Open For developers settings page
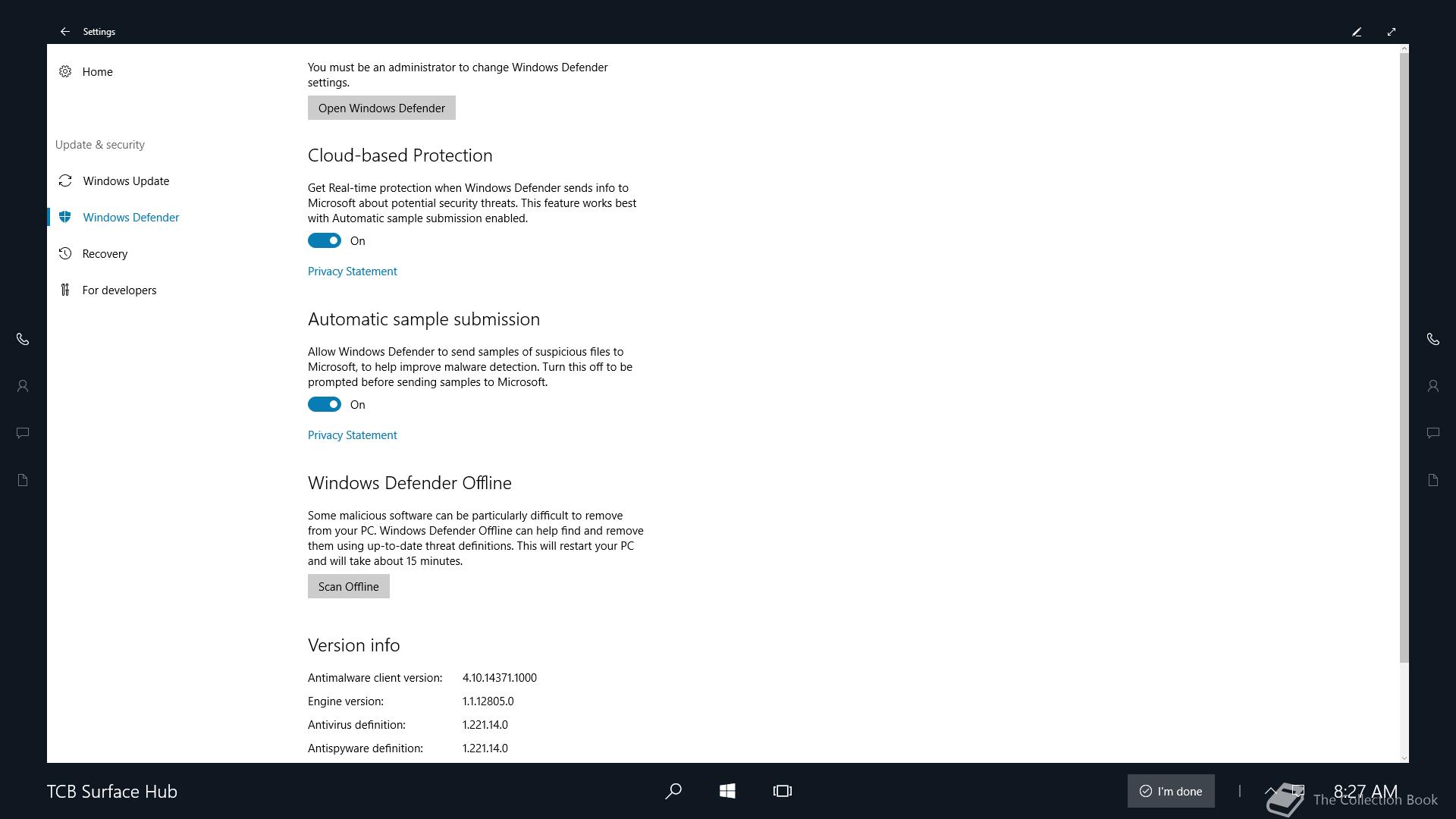Screen dimensions: 1456x819 pyautogui.click(x=119, y=290)
